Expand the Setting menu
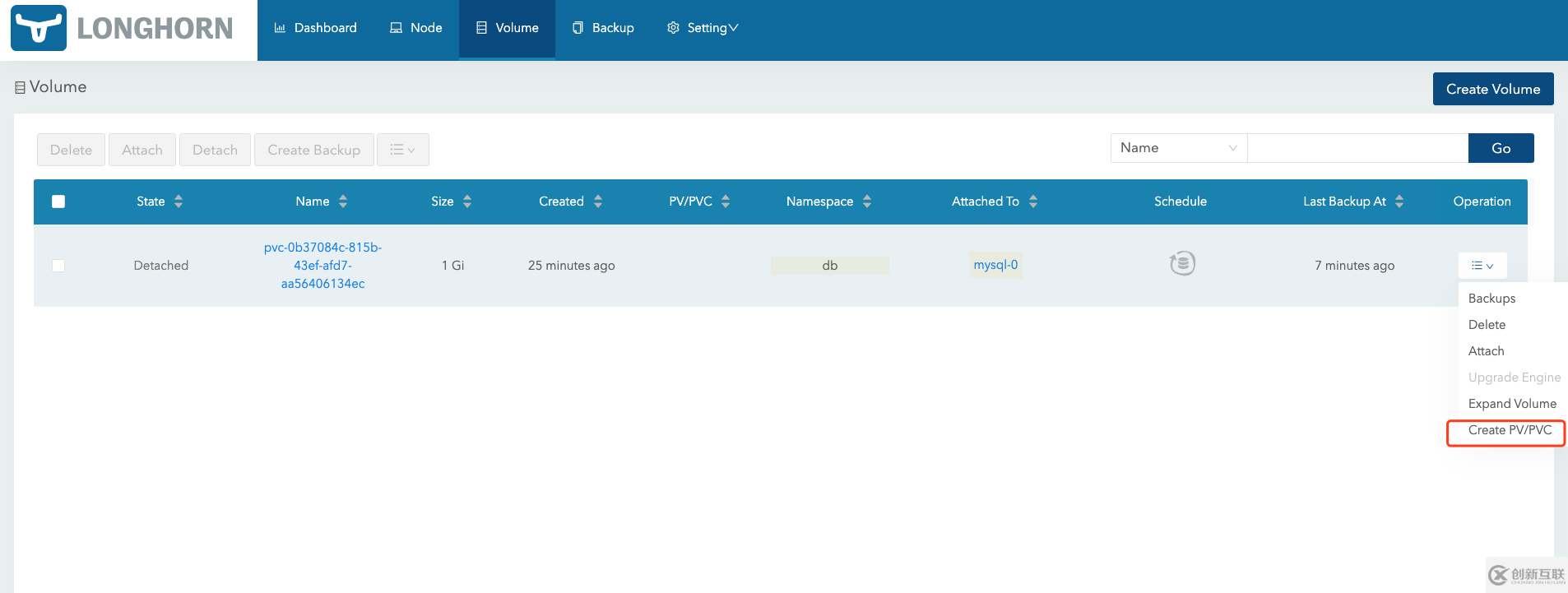 703,28
